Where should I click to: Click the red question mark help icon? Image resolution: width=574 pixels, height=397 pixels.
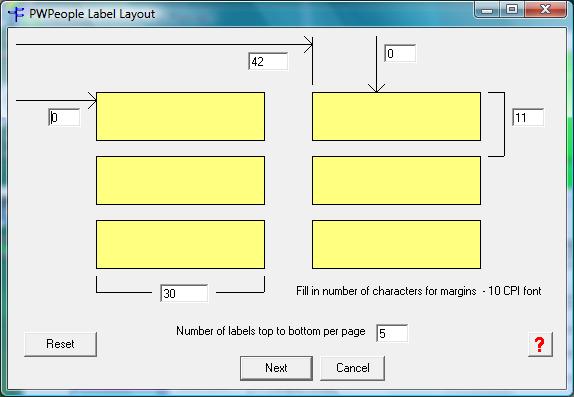(540, 344)
